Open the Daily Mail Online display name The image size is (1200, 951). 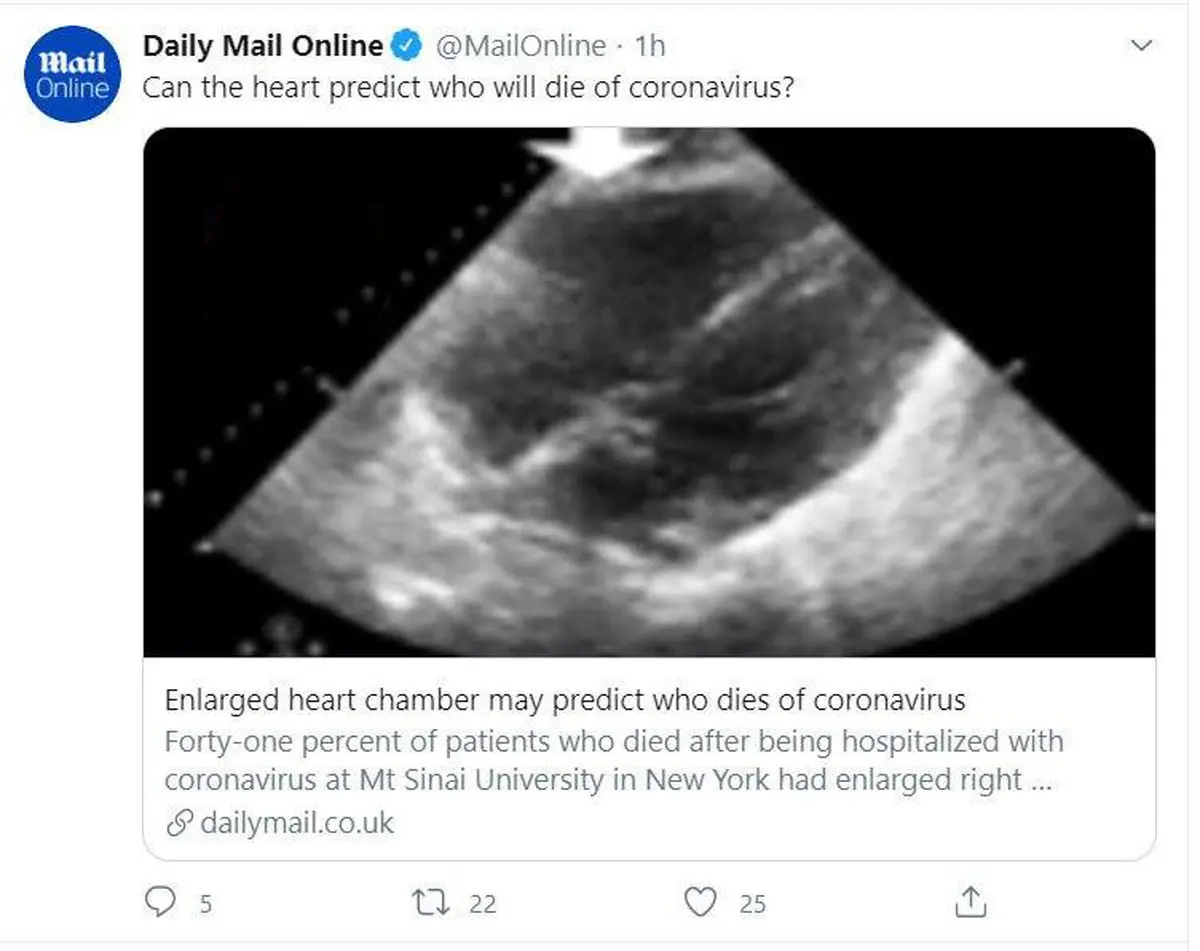point(263,46)
